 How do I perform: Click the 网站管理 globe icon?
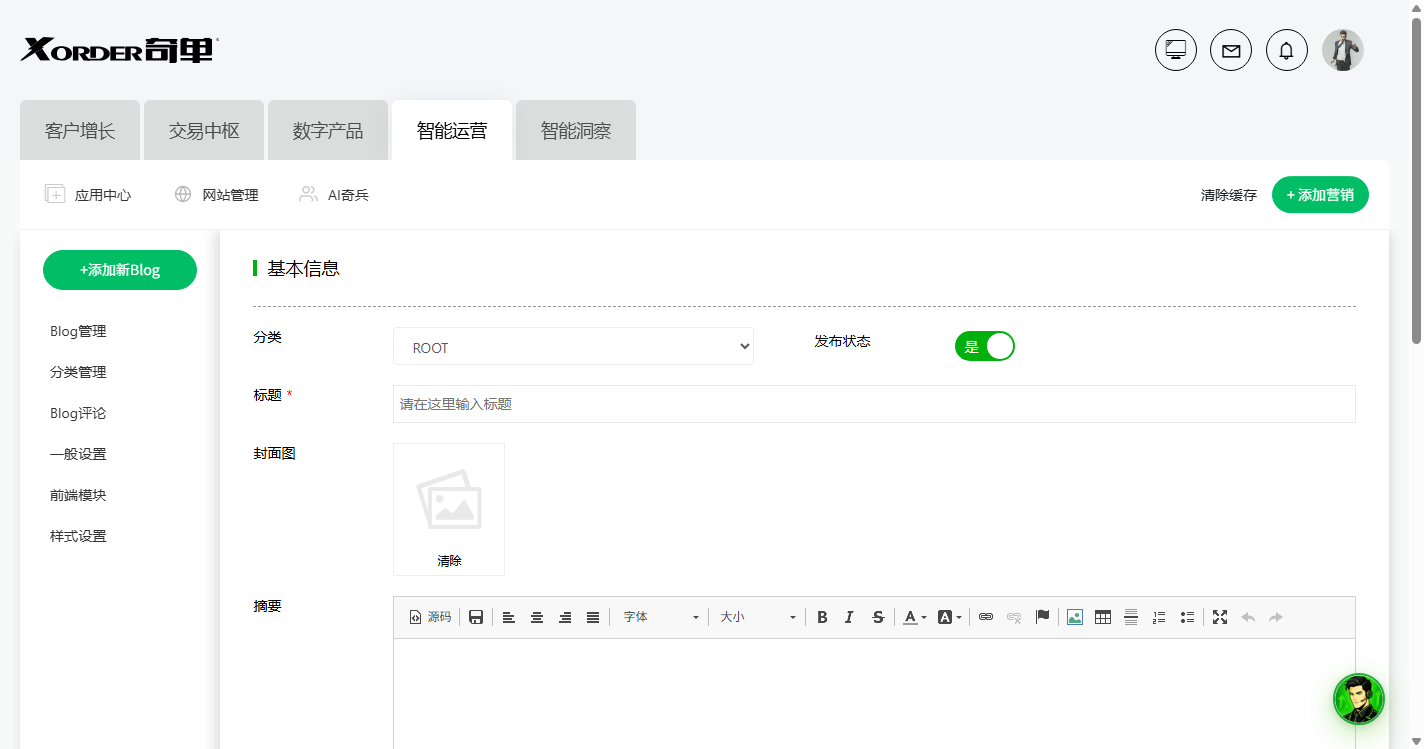(183, 194)
